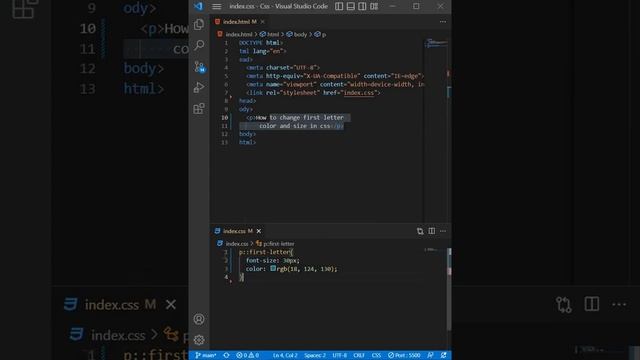Open the hamburger application menu
The width and height of the screenshot is (640, 360).
[217, 6]
